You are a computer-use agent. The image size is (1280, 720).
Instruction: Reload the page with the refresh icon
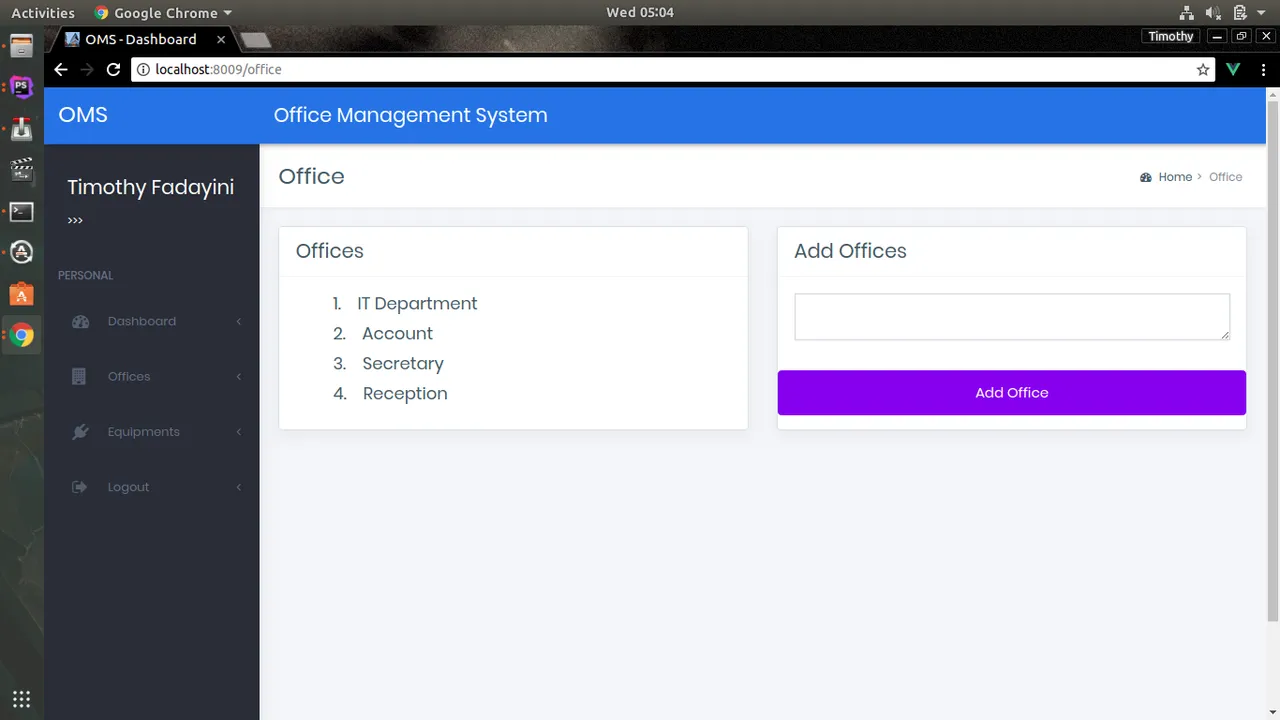(x=113, y=70)
